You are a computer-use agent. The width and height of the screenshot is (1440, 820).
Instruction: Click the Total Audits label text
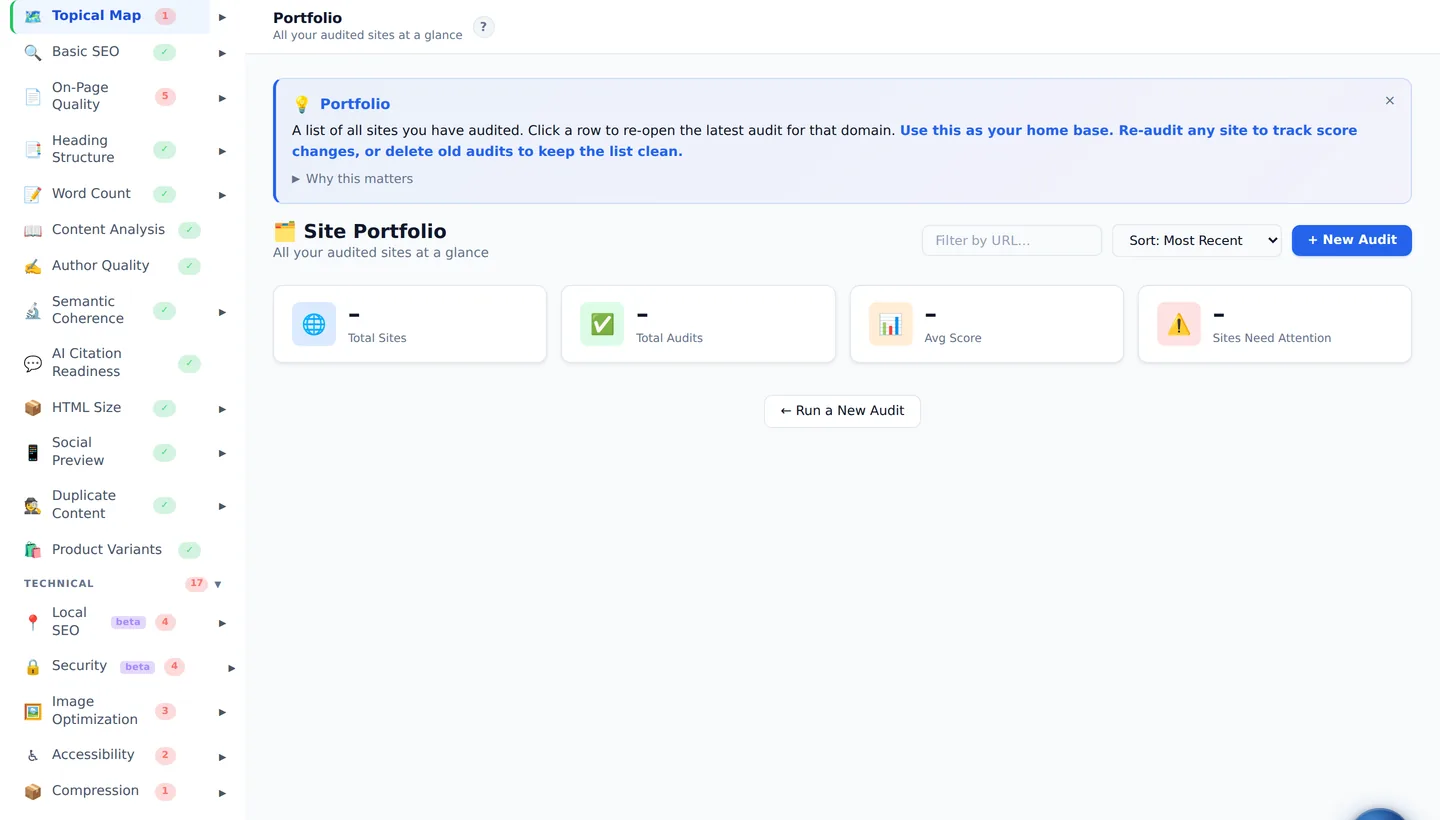coord(669,338)
